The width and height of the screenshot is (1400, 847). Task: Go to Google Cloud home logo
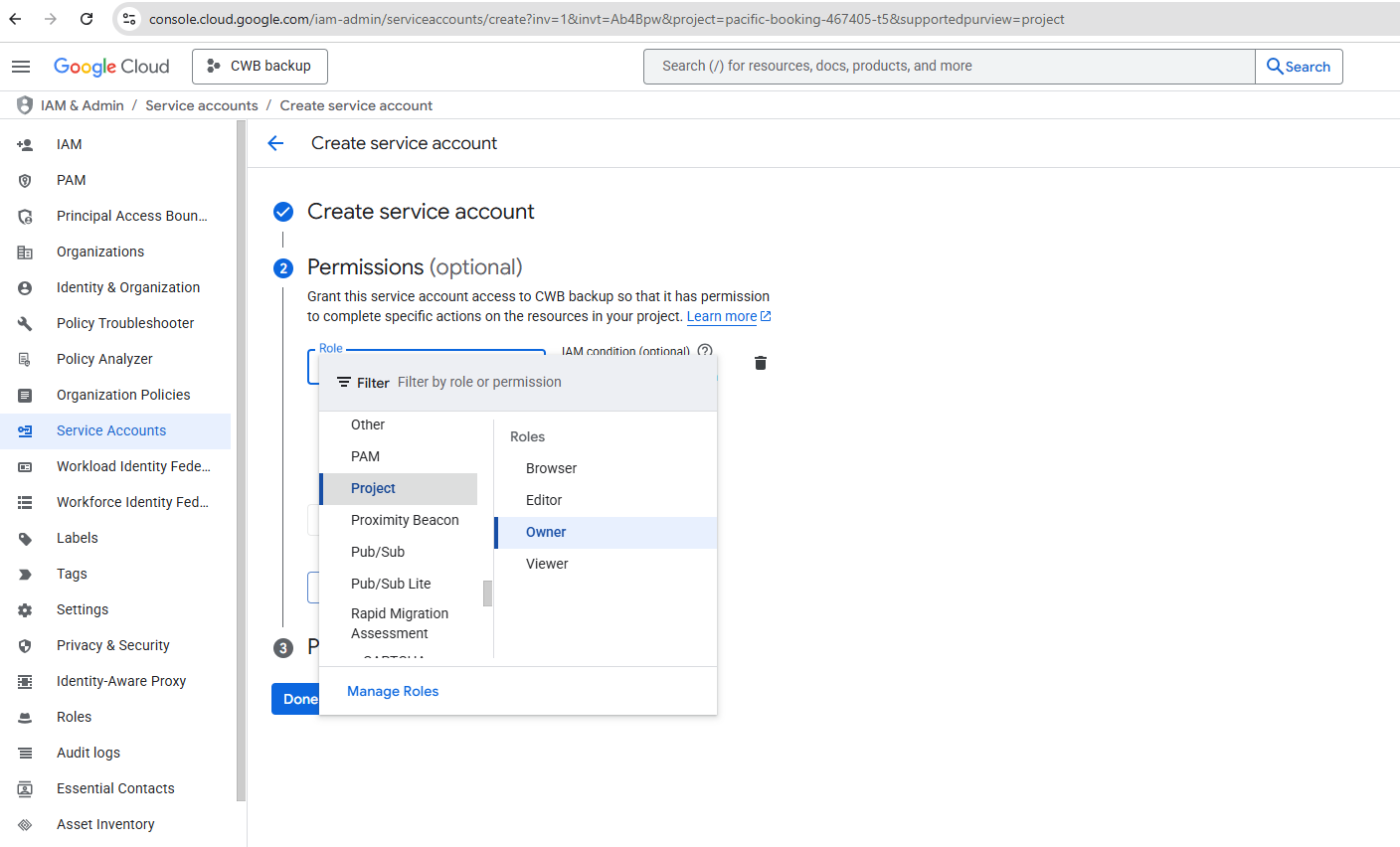111,67
